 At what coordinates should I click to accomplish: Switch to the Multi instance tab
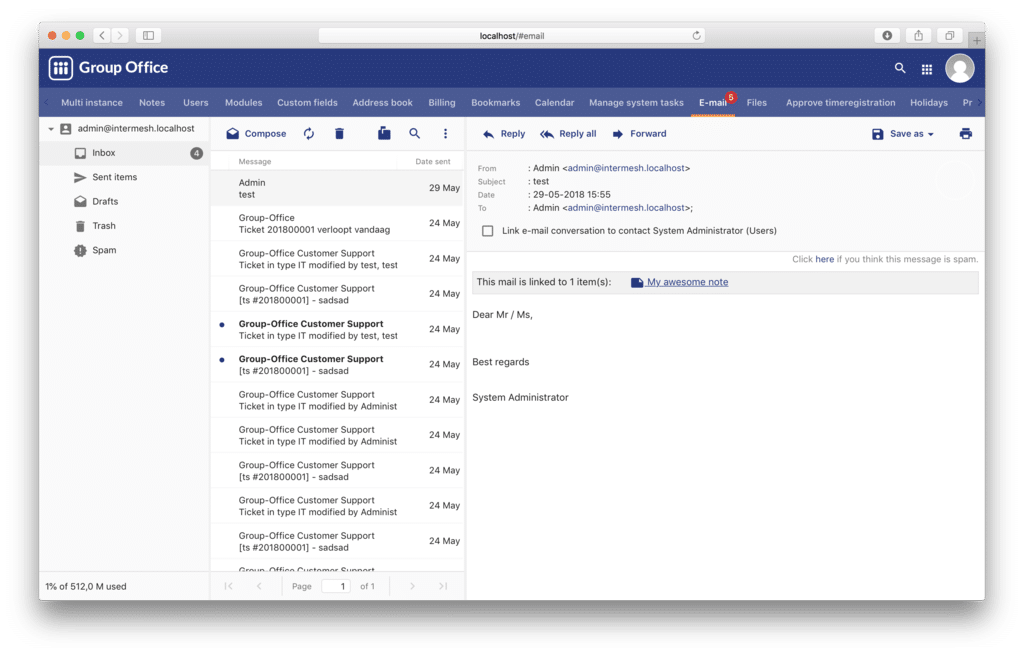92,103
